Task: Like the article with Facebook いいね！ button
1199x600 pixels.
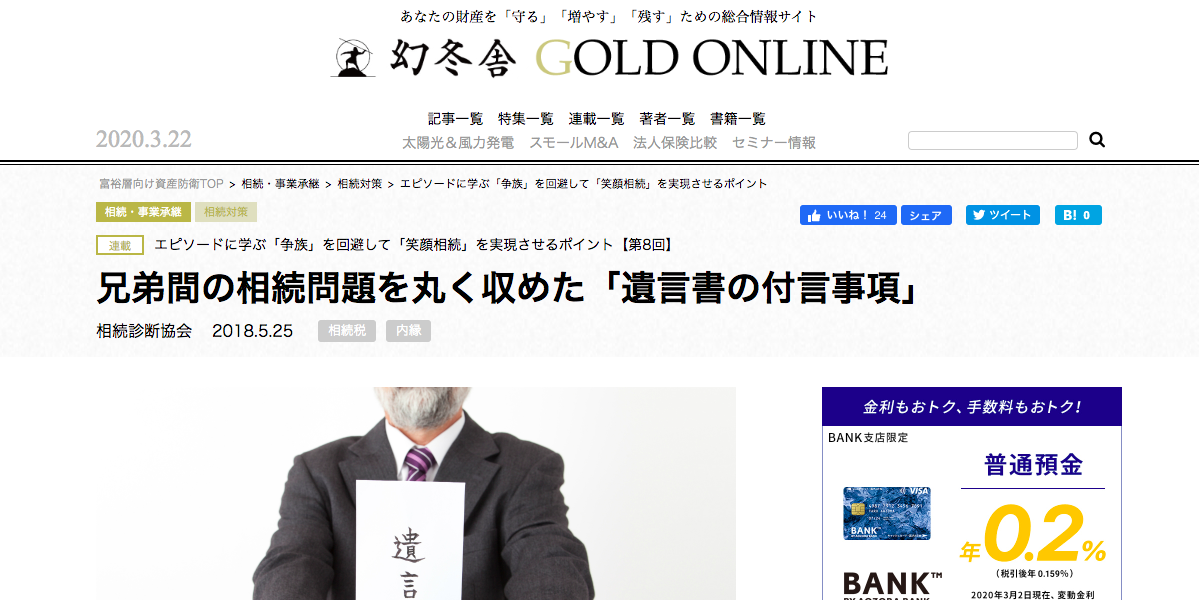Action: click(x=848, y=215)
